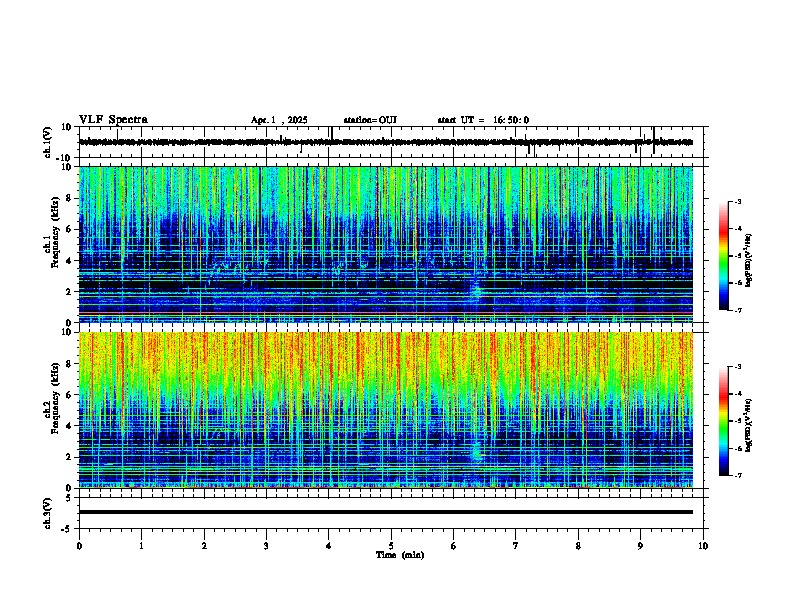The image size is (792, 612).
Task: Click the bright burst near 6.4 min in ch.1 spectrogram
Action: pos(475,292)
